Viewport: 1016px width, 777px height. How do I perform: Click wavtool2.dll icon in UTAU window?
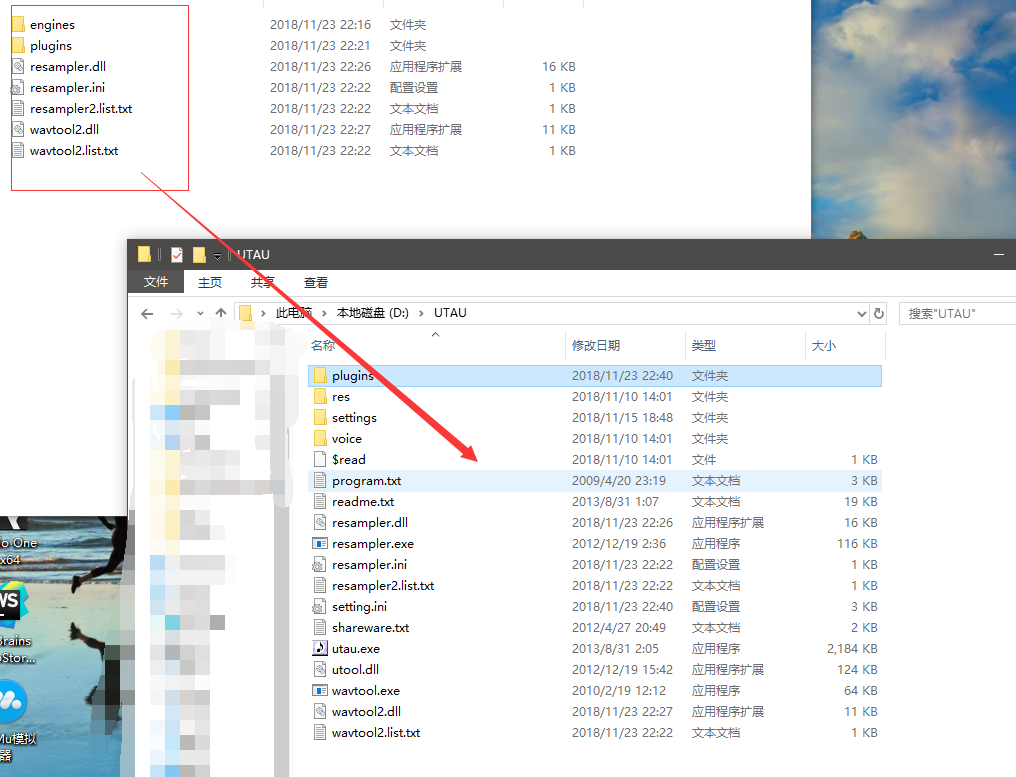click(319, 712)
